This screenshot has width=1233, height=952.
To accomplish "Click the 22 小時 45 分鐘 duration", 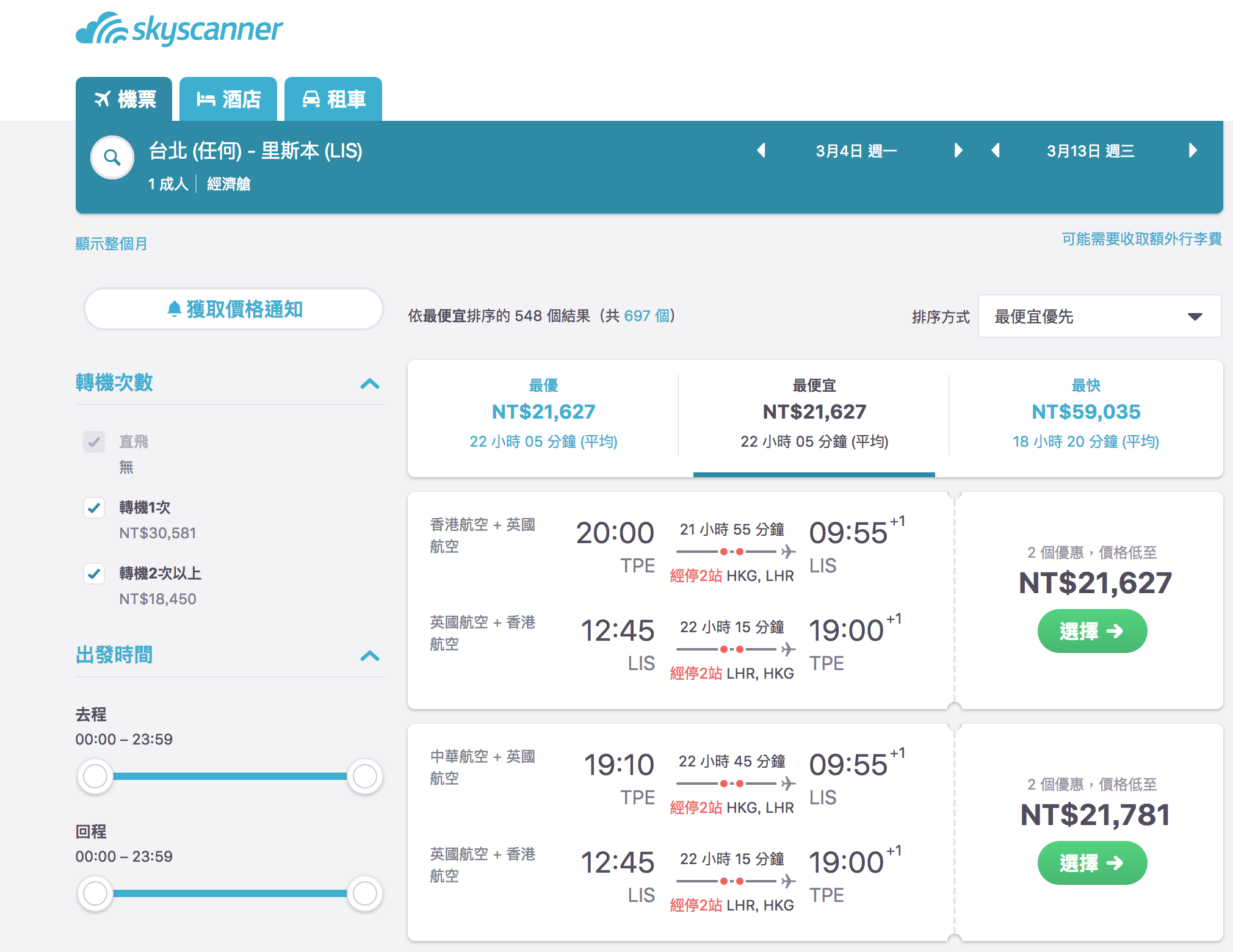I will (x=732, y=761).
